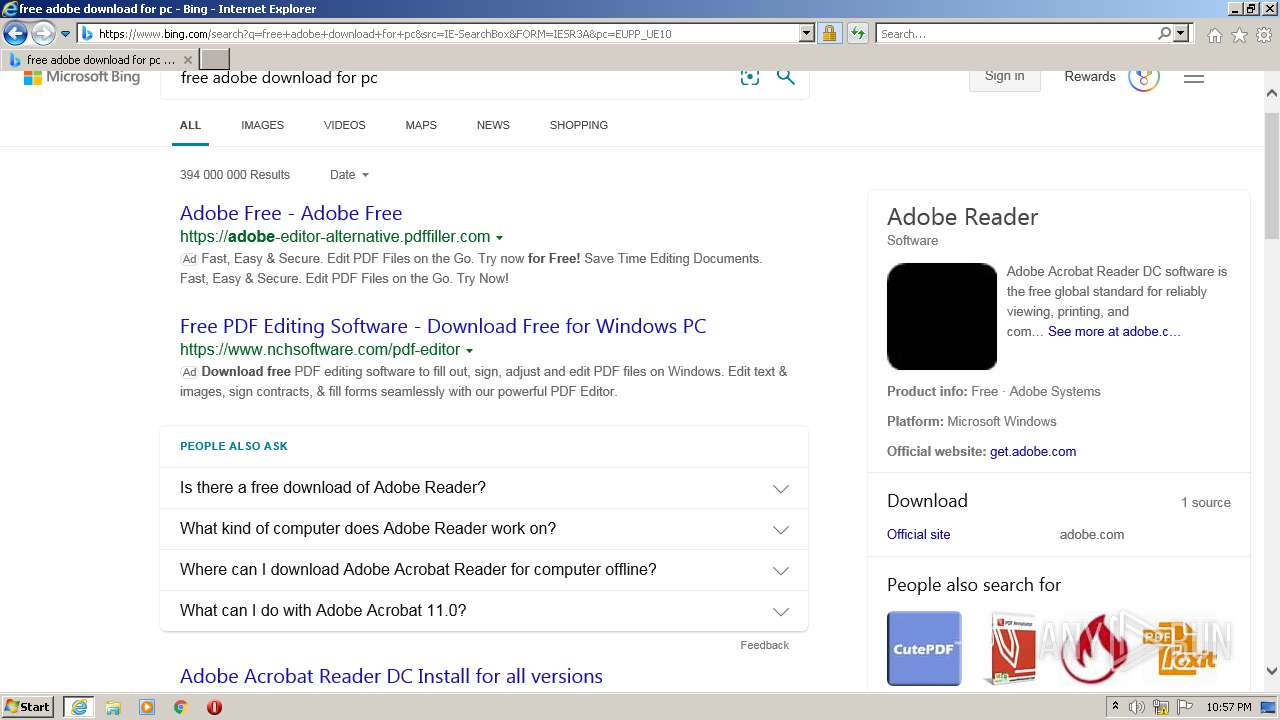
Task: Click the Feedback link
Action: (x=764, y=645)
